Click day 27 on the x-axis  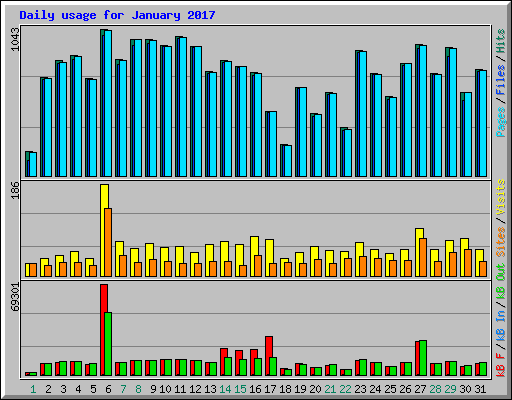420,389
